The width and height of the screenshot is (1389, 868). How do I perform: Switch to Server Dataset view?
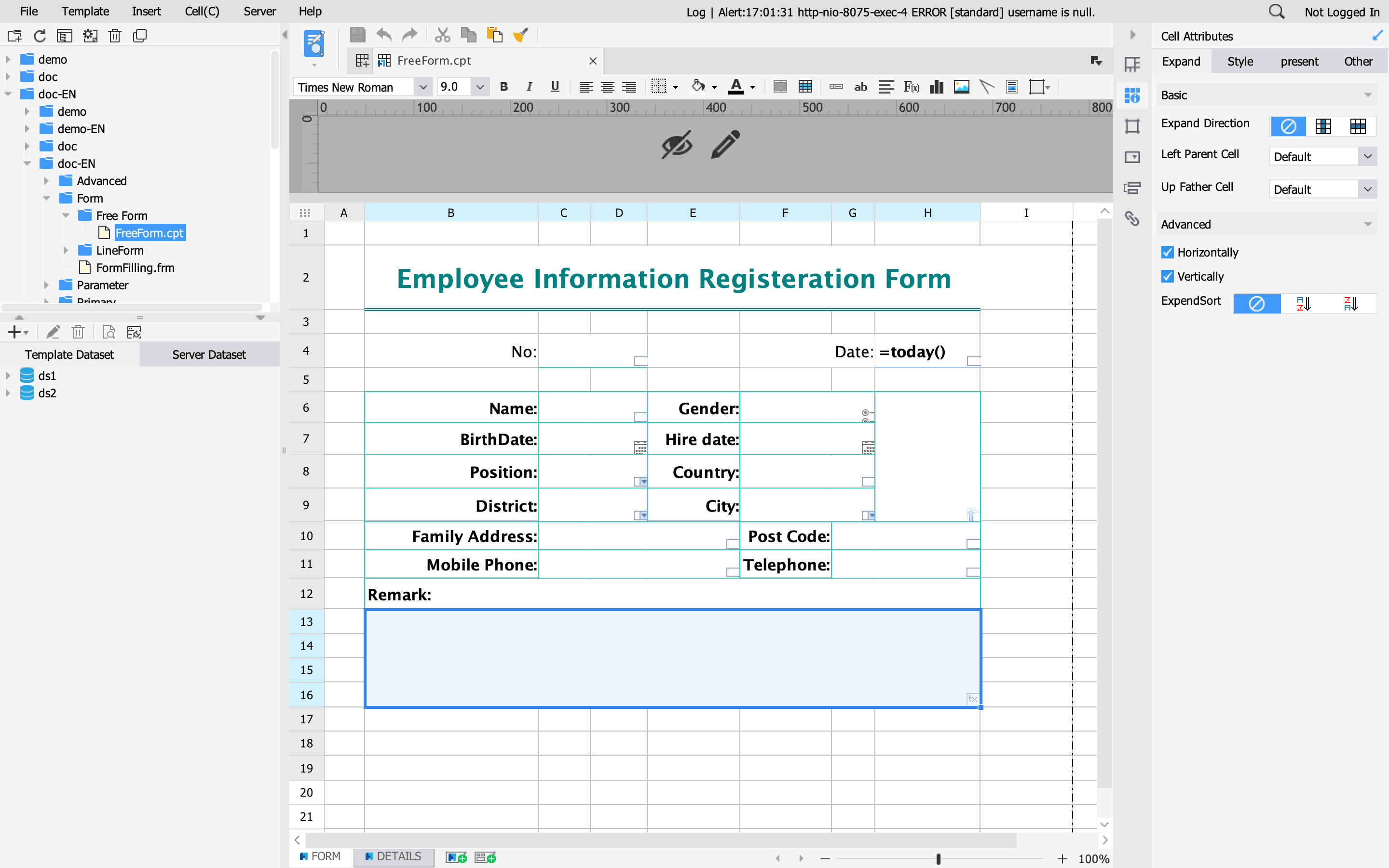[x=209, y=354]
